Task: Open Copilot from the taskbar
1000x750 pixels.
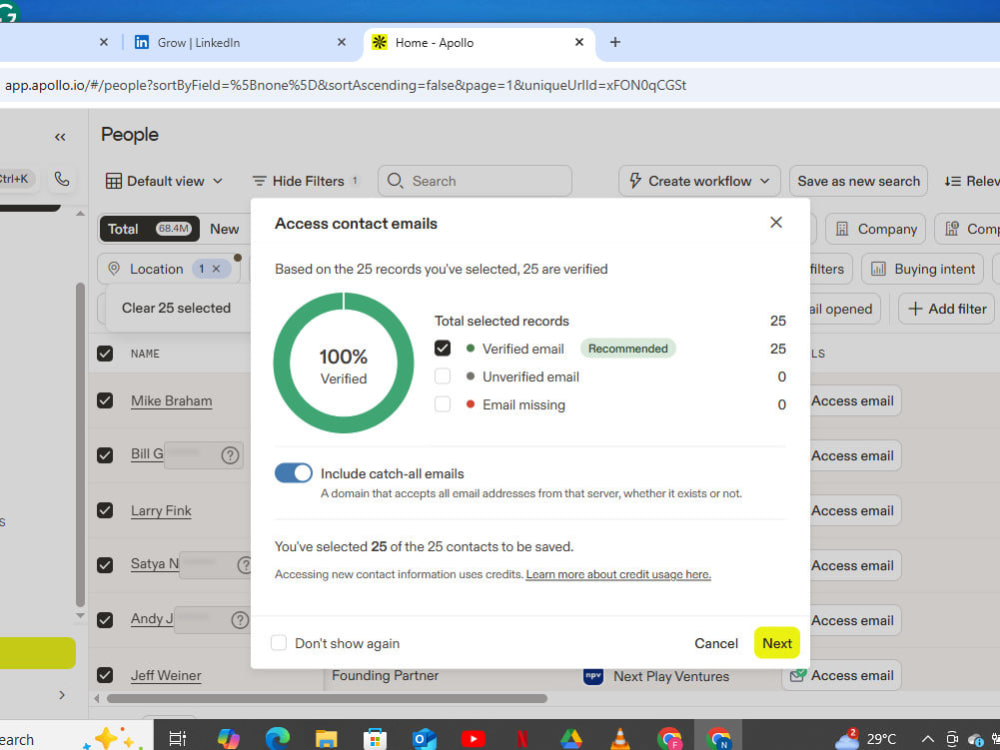Action: pyautogui.click(x=228, y=739)
